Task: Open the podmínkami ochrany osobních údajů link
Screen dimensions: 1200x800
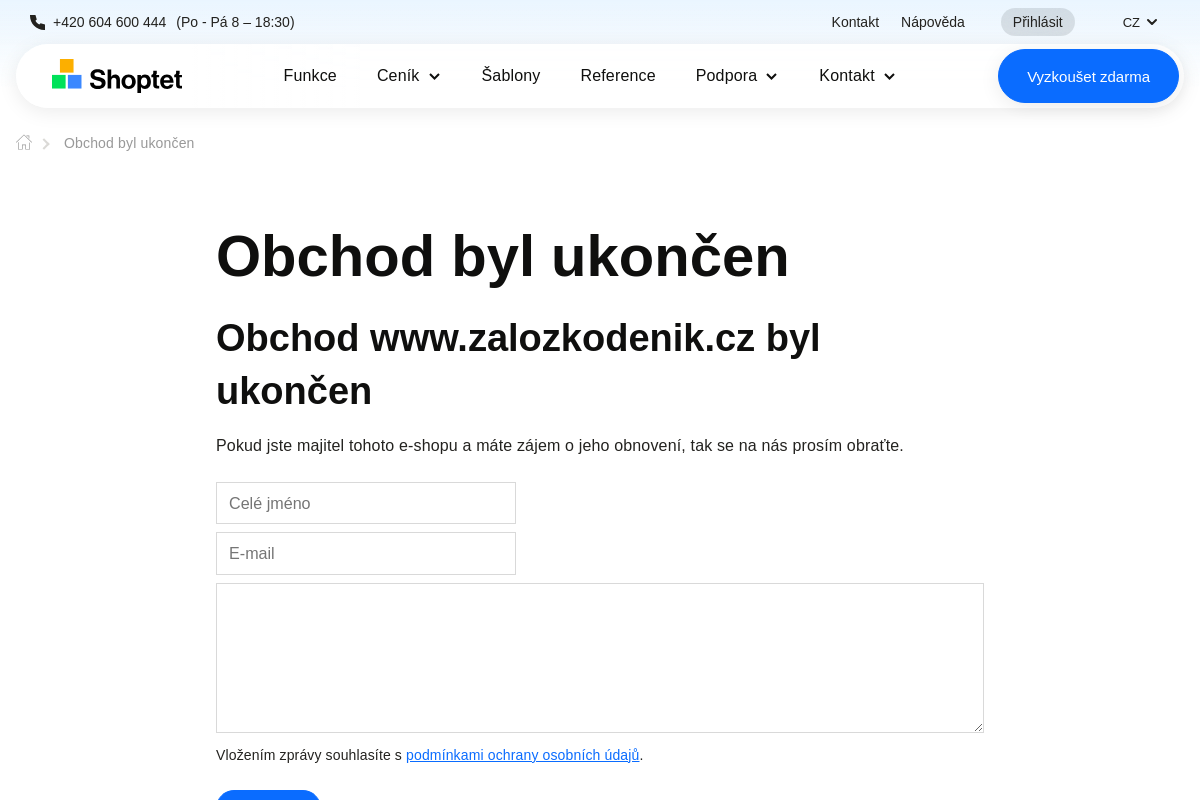Action: (522, 755)
